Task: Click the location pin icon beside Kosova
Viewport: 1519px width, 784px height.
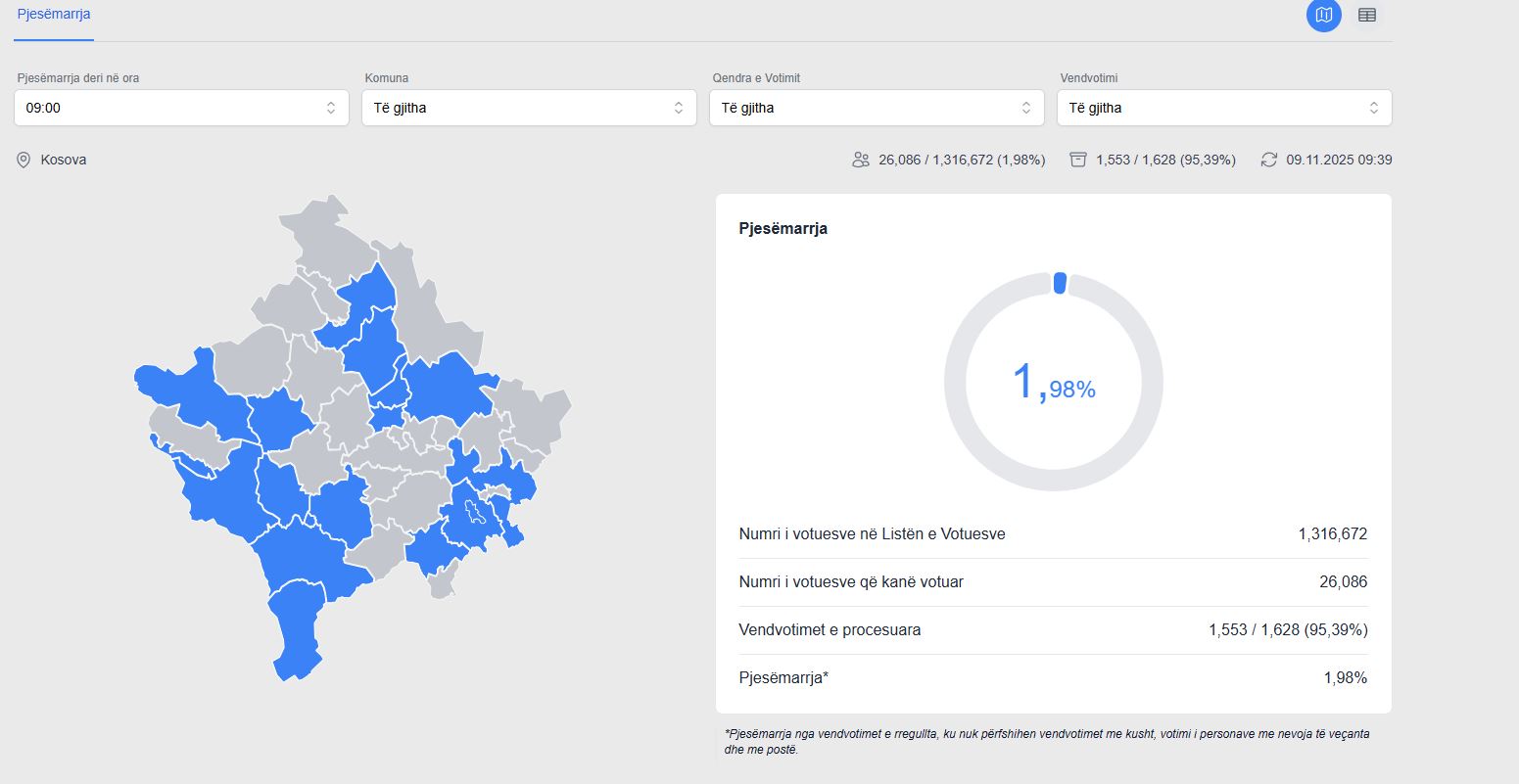Action: point(24,160)
